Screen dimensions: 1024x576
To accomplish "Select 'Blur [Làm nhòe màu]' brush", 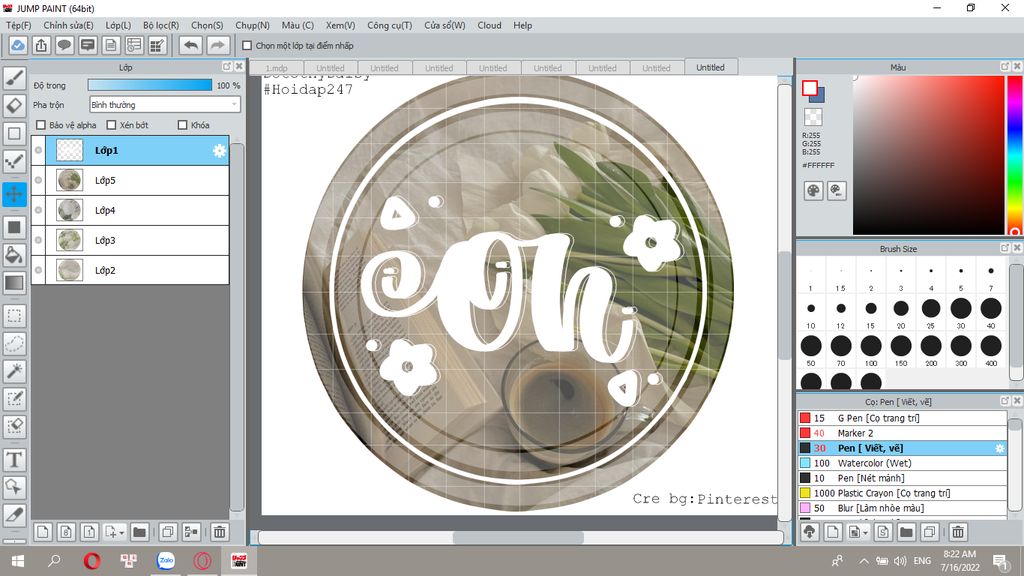I will point(903,508).
